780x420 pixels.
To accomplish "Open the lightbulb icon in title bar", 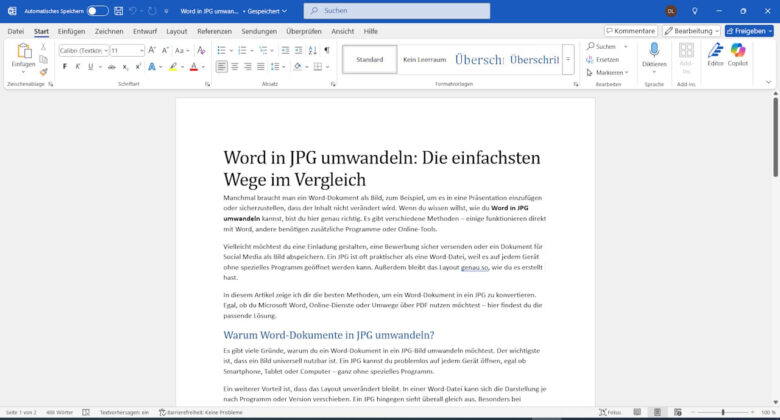I will [694, 11].
